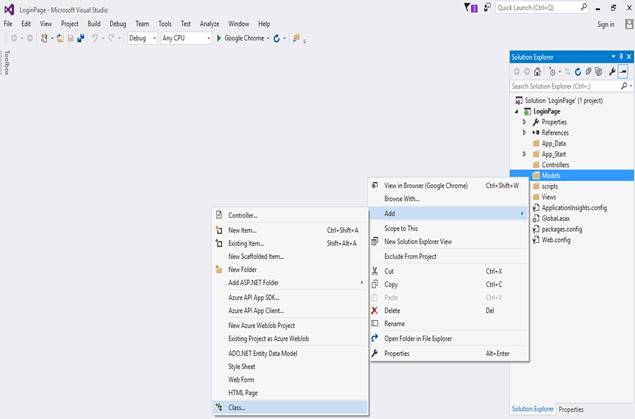The height and width of the screenshot is (419, 635).
Task: Select Class... from the Add submenu
Action: pos(290,407)
